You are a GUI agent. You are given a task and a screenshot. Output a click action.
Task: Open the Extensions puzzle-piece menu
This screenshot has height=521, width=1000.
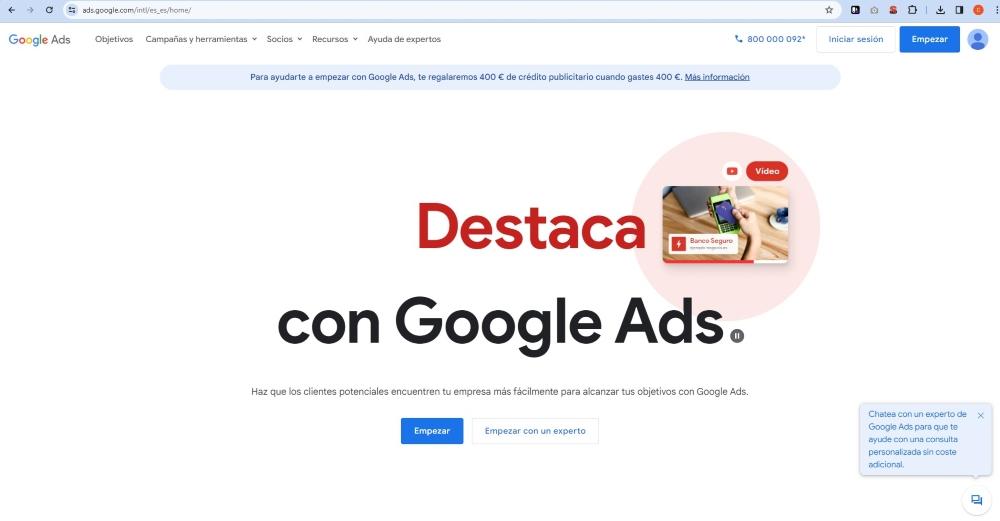click(913, 10)
